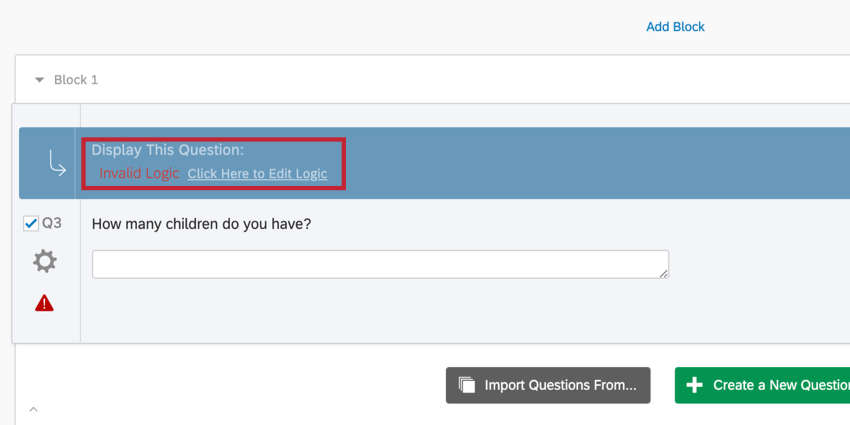Click inside the text entry answer box
Screen dimensions: 850x425
pyautogui.click(x=380, y=264)
